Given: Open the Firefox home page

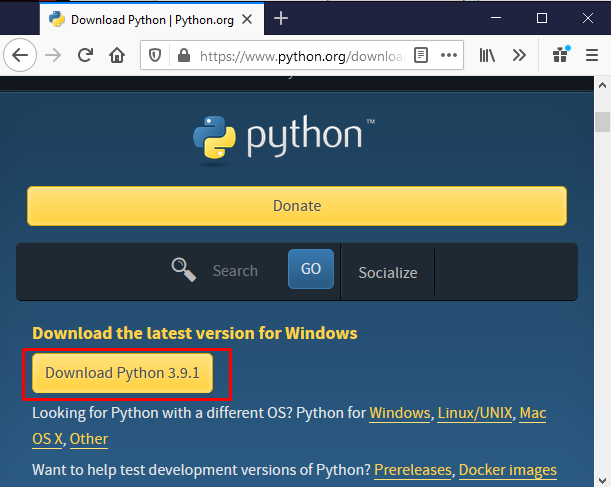Looking at the screenshot, I should (x=117, y=55).
